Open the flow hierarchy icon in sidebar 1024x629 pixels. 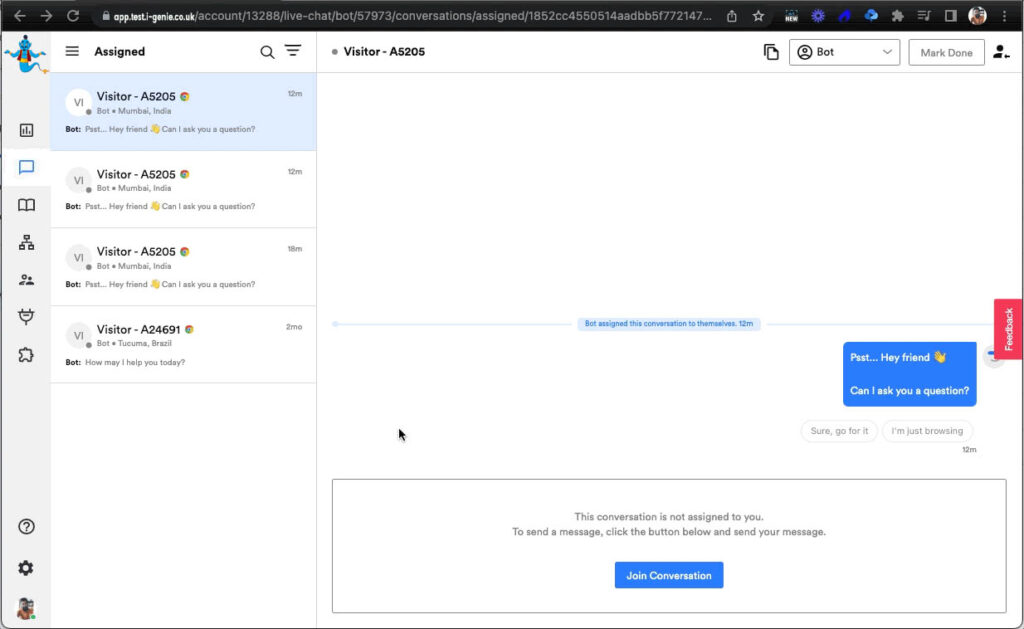26,242
